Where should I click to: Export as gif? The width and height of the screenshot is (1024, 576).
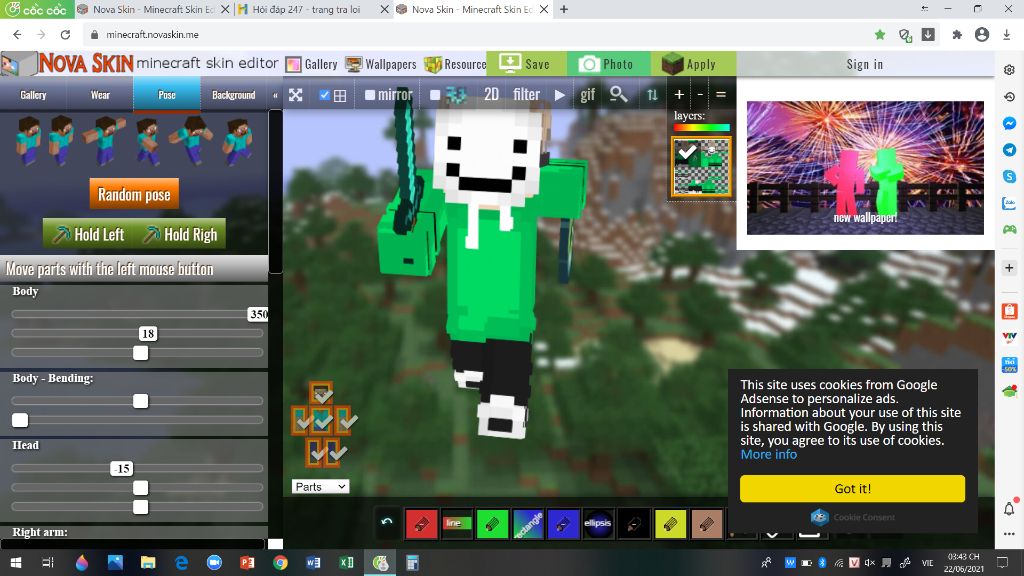[587, 95]
